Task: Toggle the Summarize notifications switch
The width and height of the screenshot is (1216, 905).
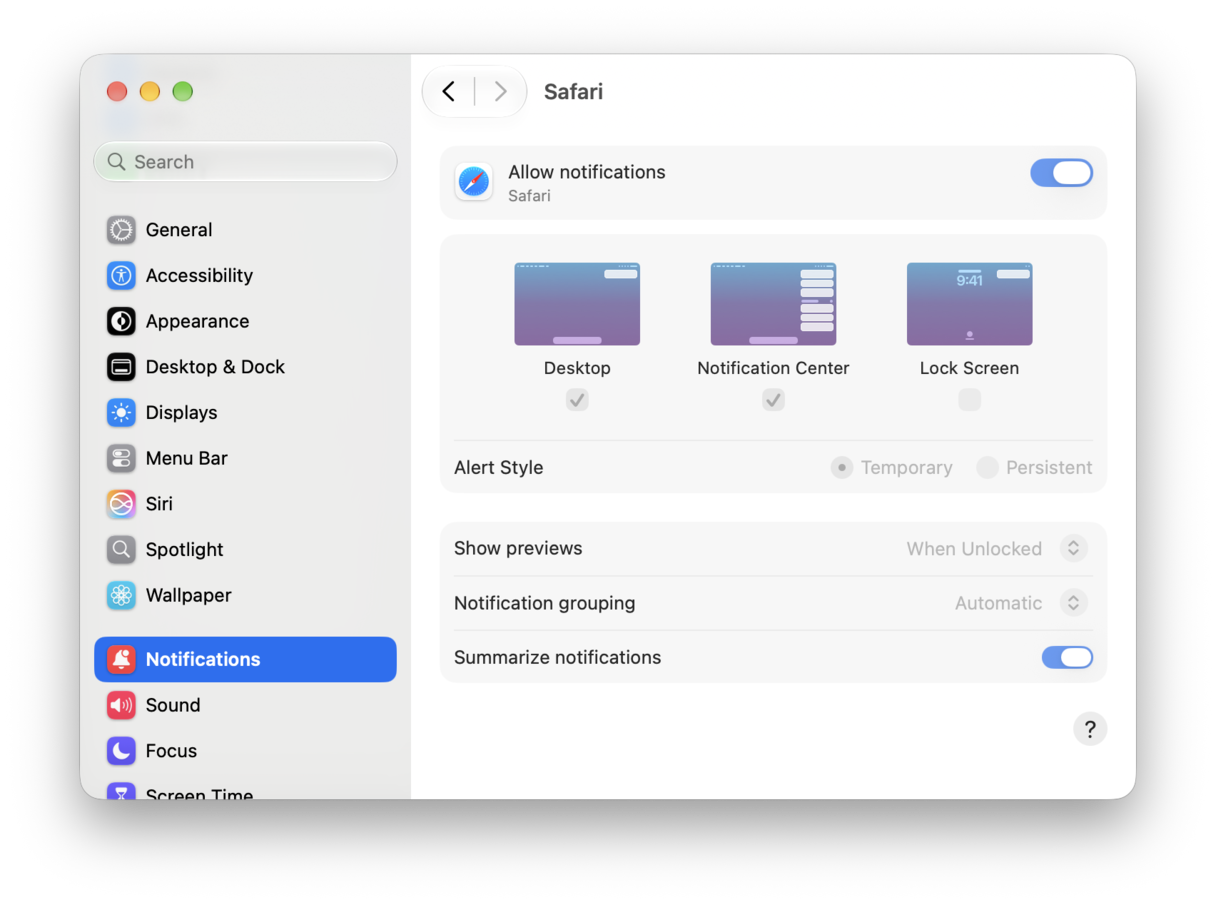Action: click(x=1067, y=657)
